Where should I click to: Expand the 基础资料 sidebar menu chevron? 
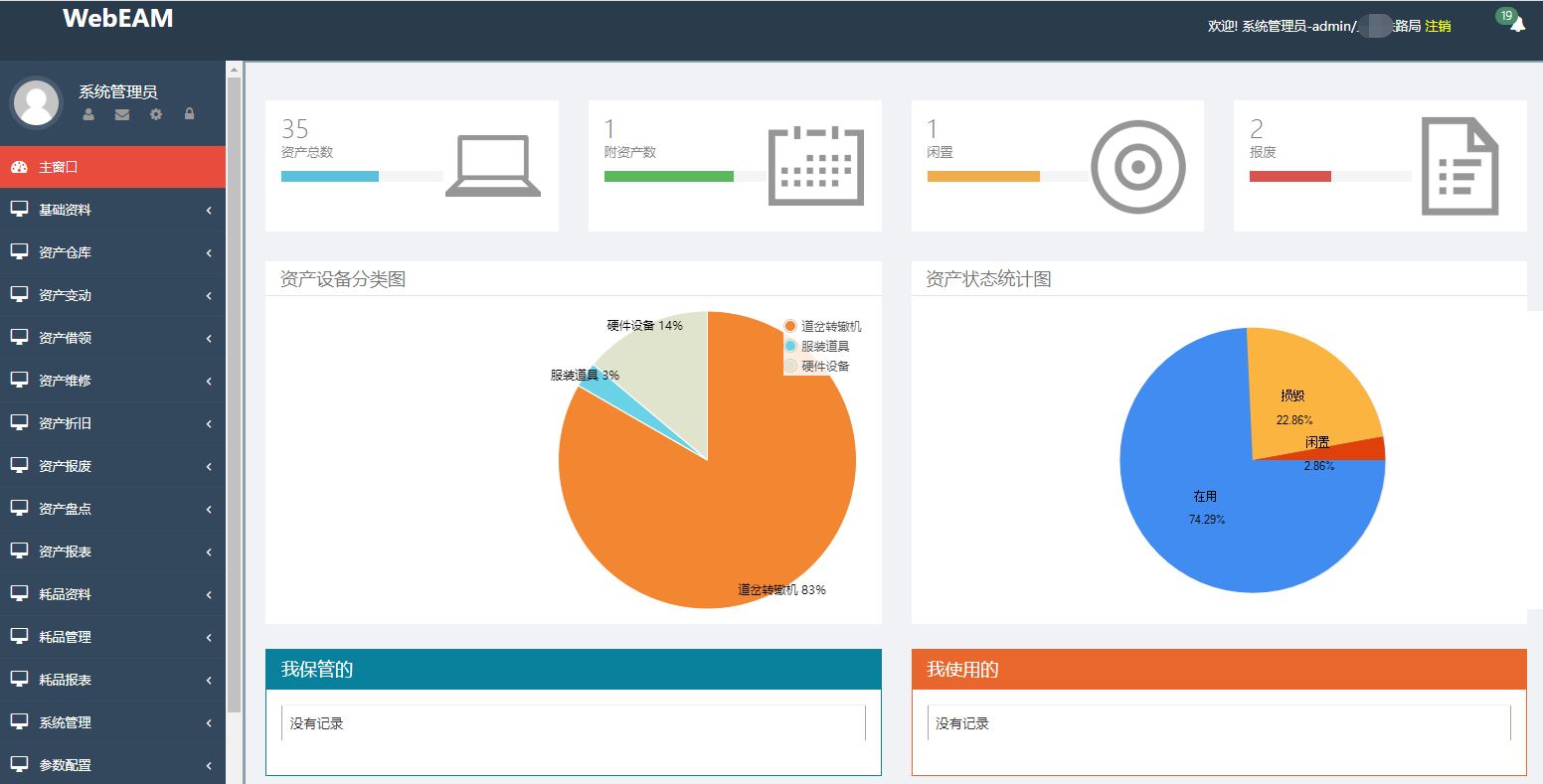point(209,210)
